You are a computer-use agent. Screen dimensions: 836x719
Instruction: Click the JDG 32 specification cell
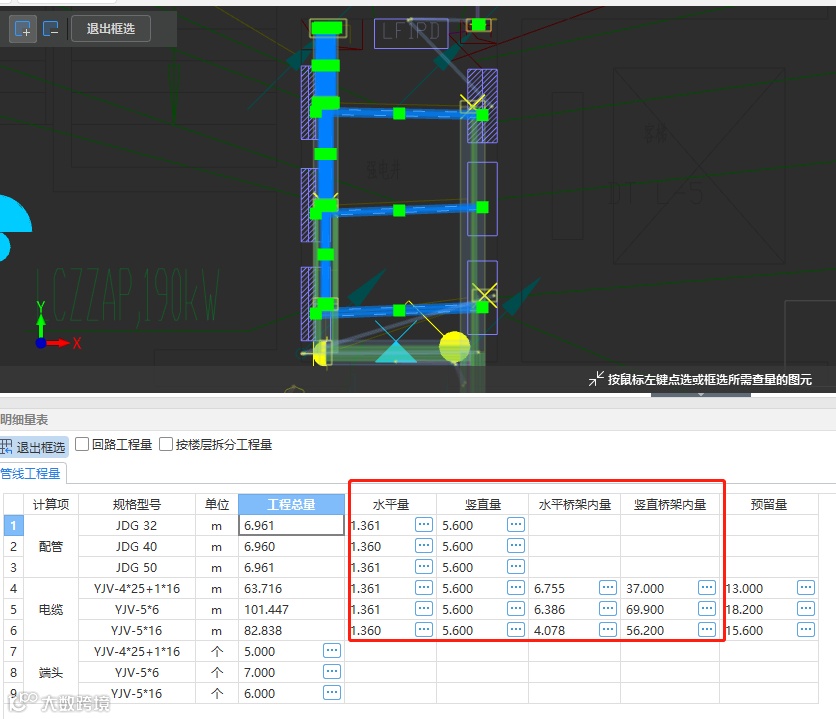[x=136, y=525]
